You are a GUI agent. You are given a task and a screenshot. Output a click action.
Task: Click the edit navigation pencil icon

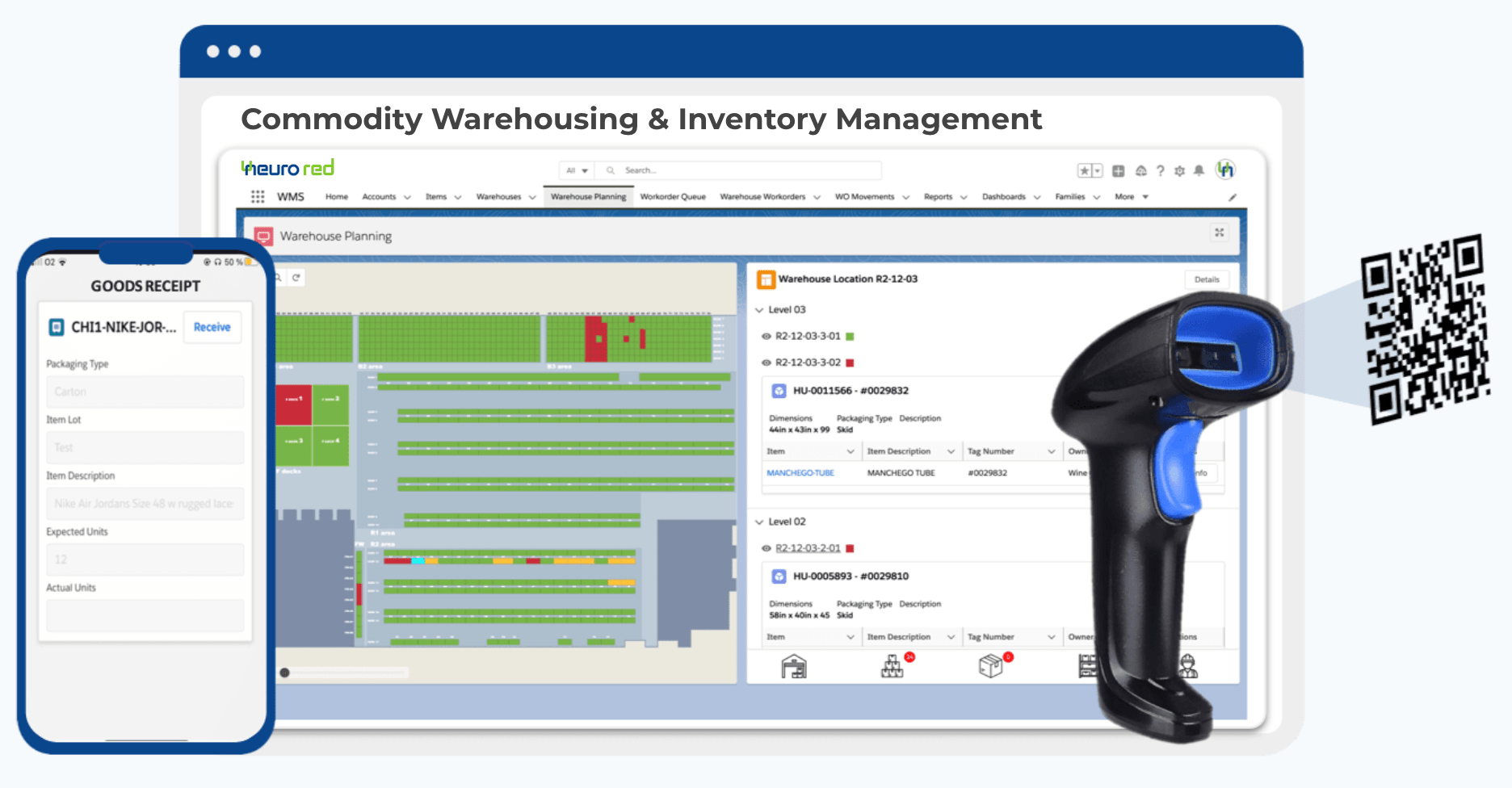[x=1233, y=197]
